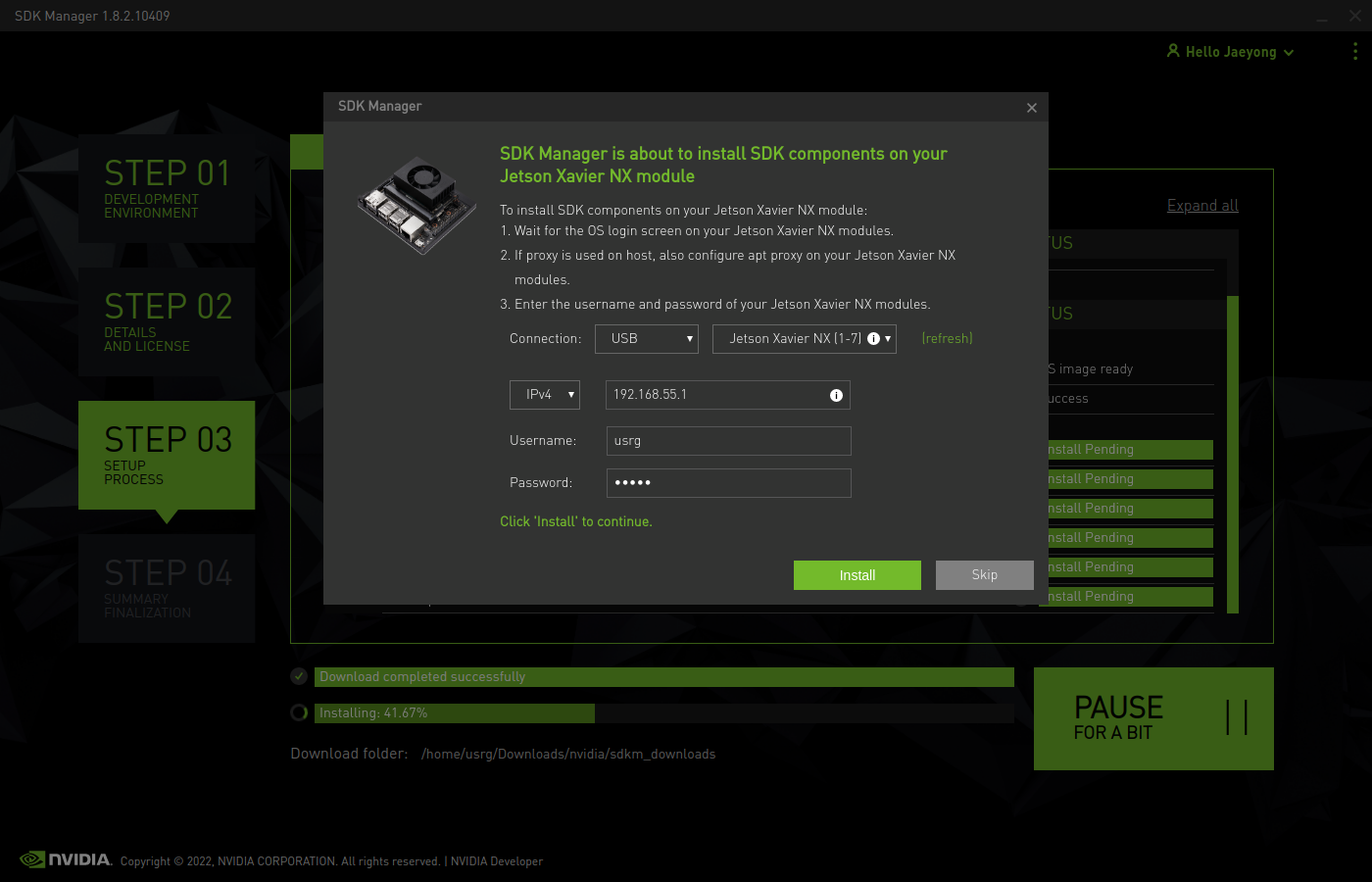
Task: Click the (refresh) link
Action: coord(948,338)
